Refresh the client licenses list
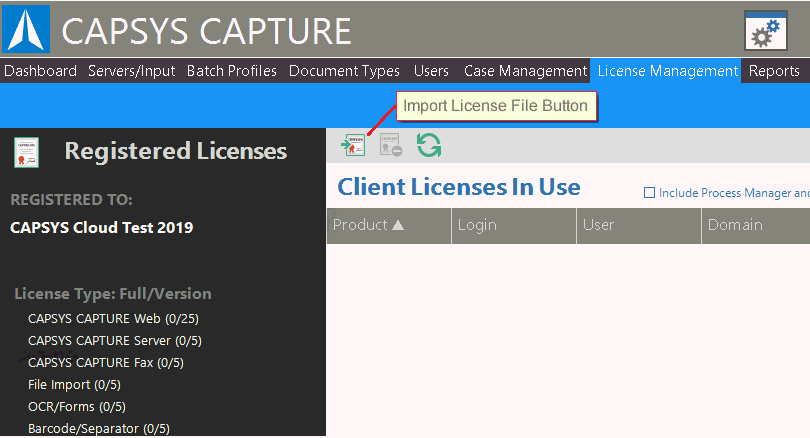Screen dimensions: 810x438 (x=429, y=145)
